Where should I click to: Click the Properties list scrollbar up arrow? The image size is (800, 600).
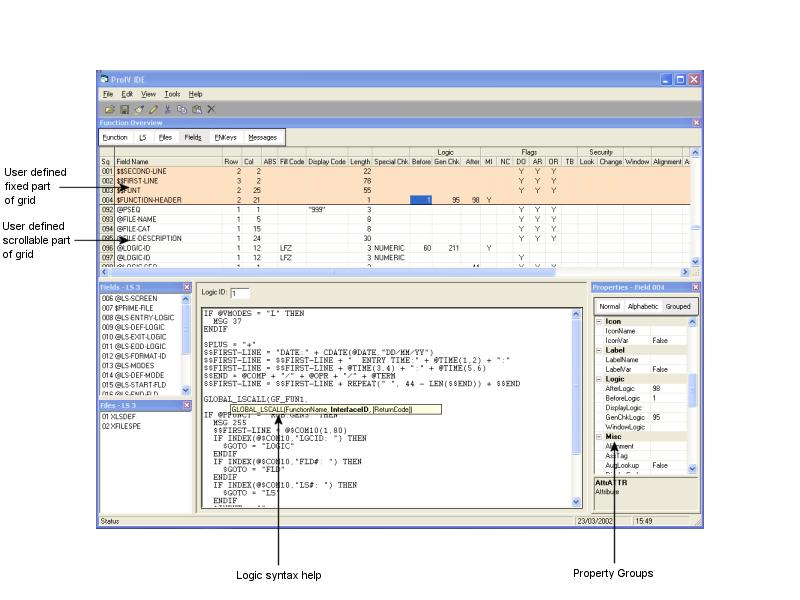point(692,322)
